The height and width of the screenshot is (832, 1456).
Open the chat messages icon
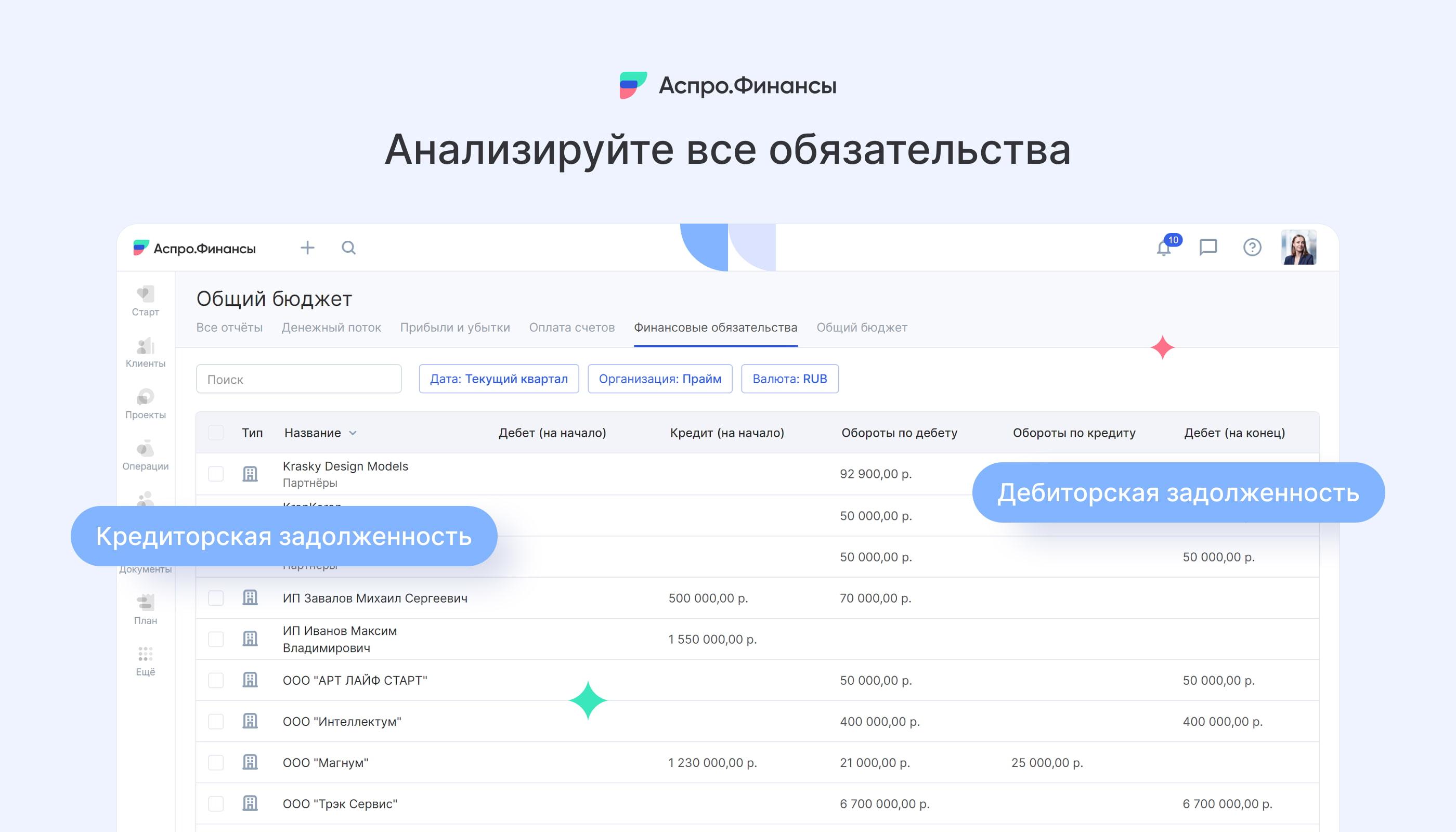click(1208, 248)
